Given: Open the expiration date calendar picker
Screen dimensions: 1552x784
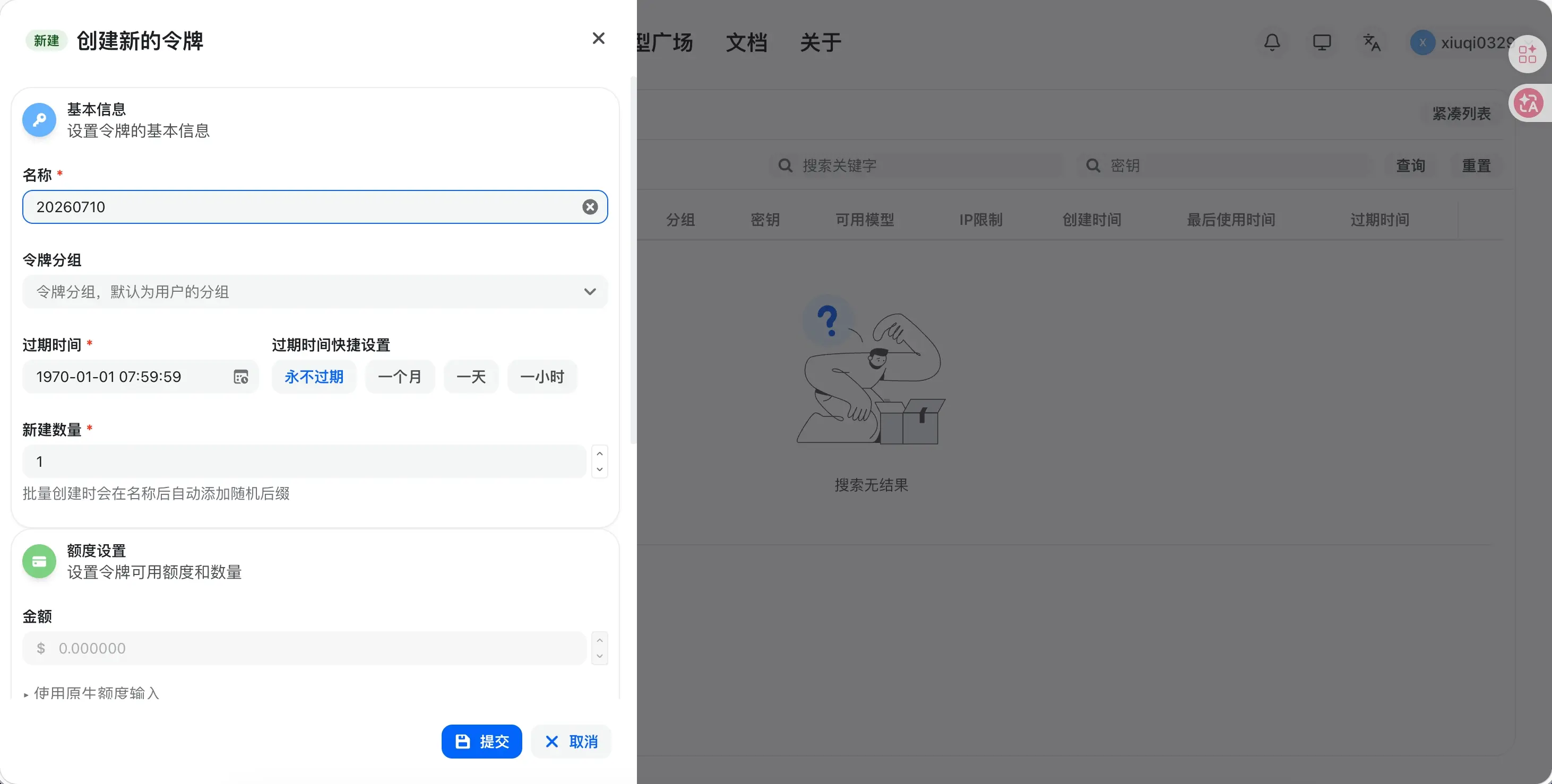Looking at the screenshot, I should click(x=241, y=377).
